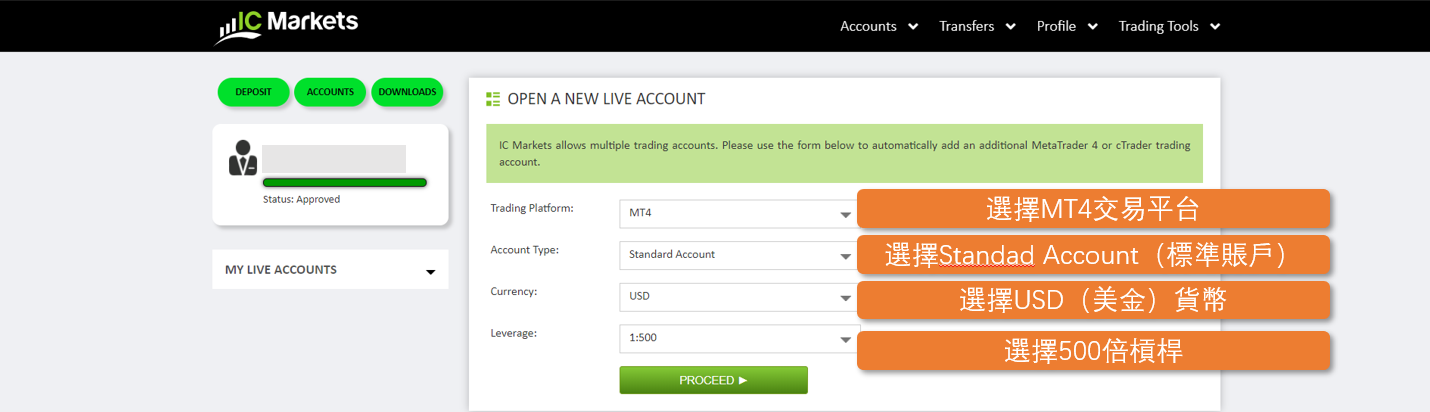The width and height of the screenshot is (1430, 412).
Task: Click the green DEPOSIT button
Action: pyautogui.click(x=253, y=92)
